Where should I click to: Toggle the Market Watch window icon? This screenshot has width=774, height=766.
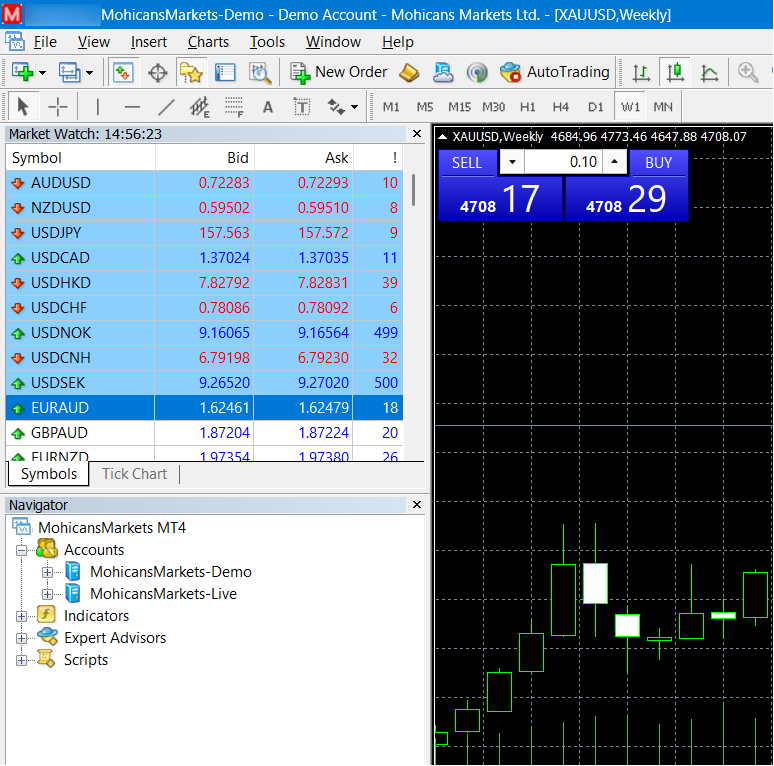pyautogui.click(x=123, y=73)
